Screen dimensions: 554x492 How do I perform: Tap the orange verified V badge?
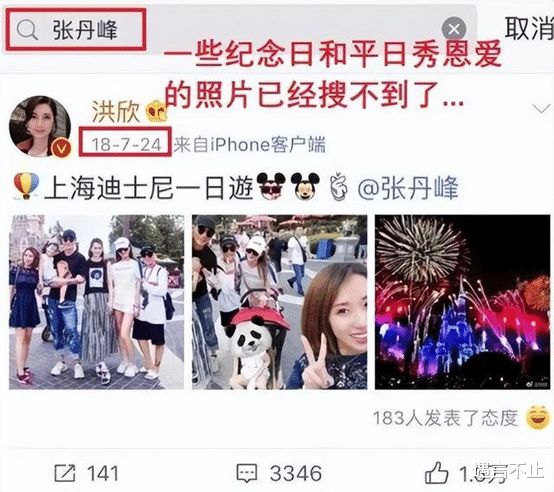pos(61,148)
